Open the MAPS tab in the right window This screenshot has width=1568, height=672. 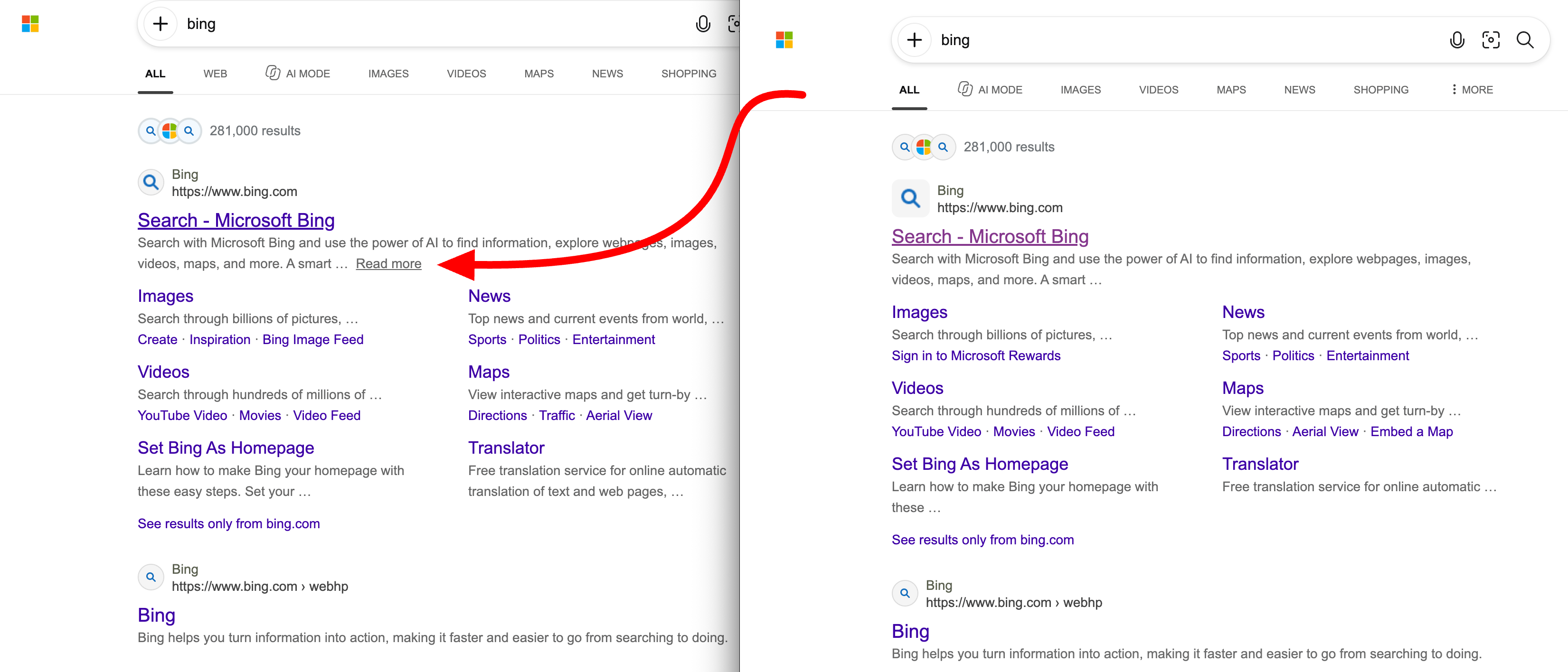1231,90
